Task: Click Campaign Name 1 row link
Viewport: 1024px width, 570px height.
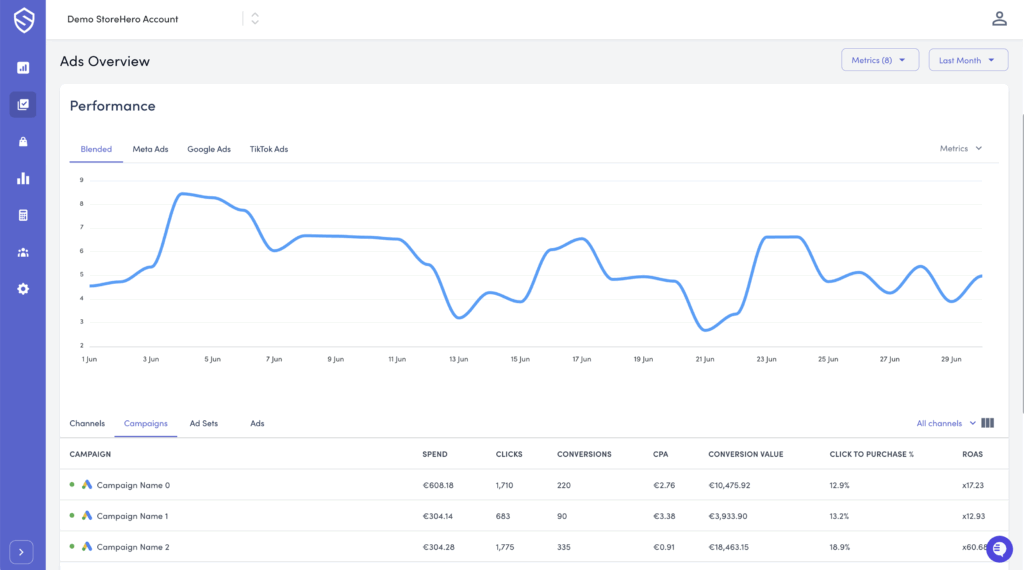Action: click(132, 516)
